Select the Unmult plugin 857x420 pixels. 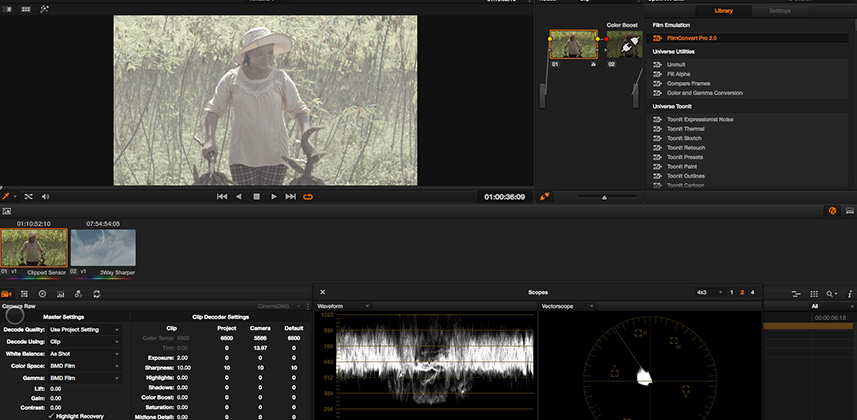coord(747,65)
